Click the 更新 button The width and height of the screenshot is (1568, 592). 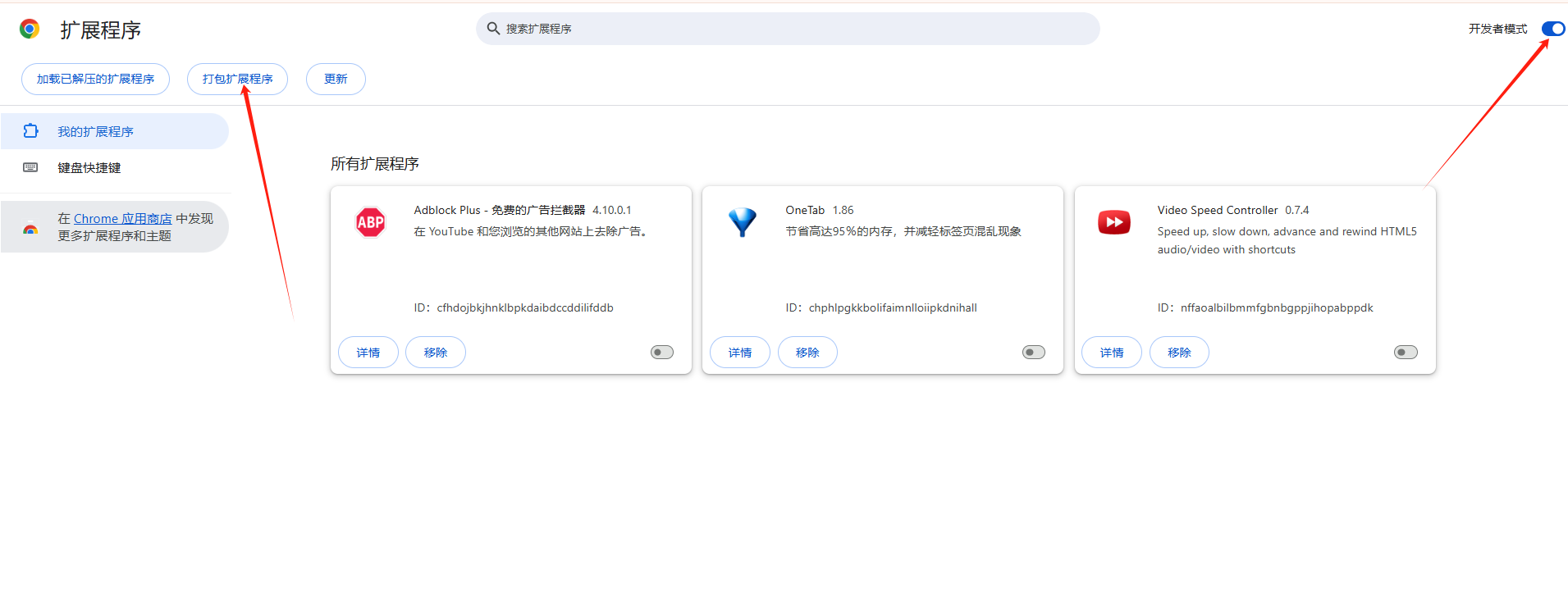coord(336,79)
